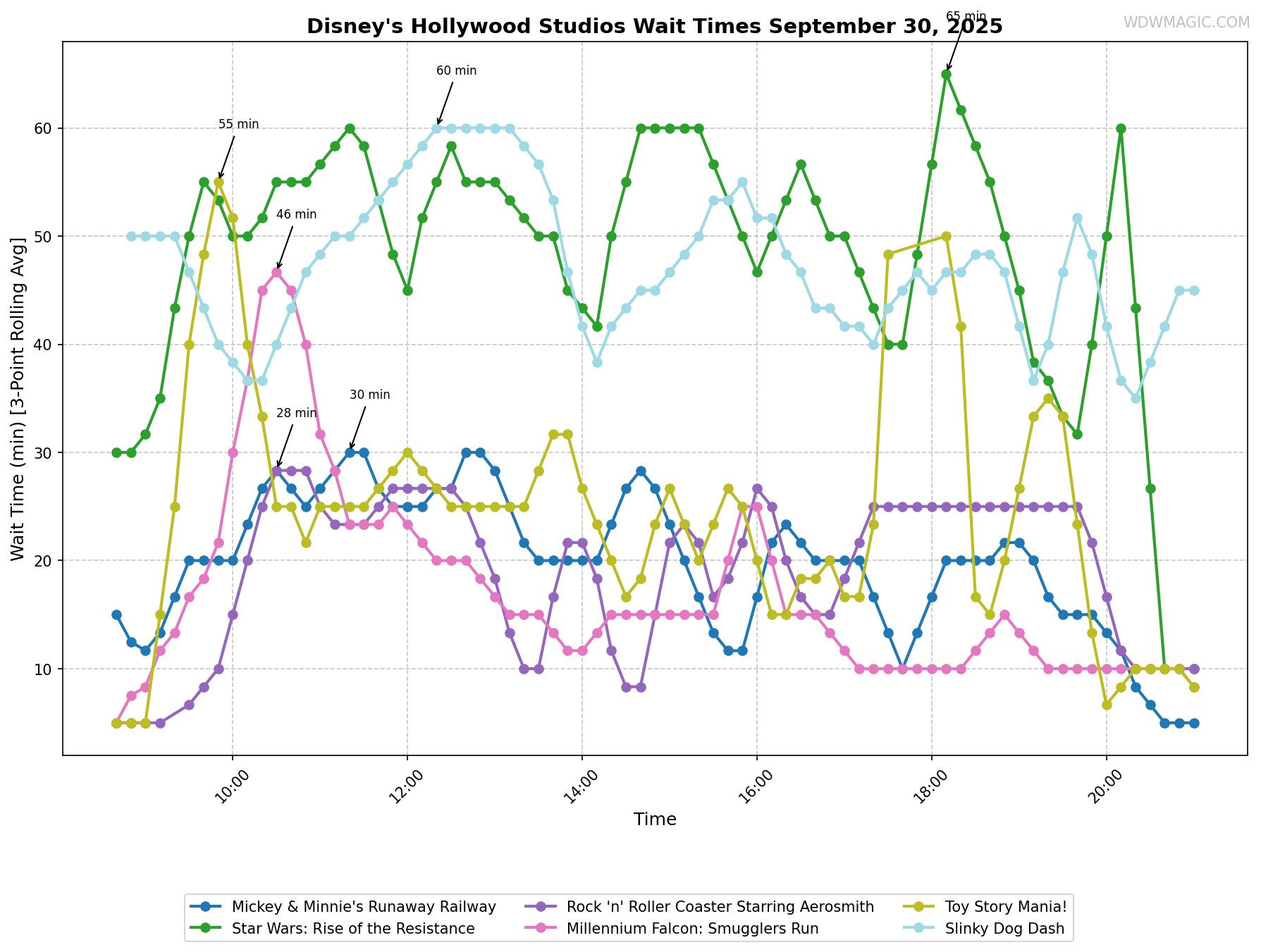Click the 40 tick label on the y-axis

point(44,345)
